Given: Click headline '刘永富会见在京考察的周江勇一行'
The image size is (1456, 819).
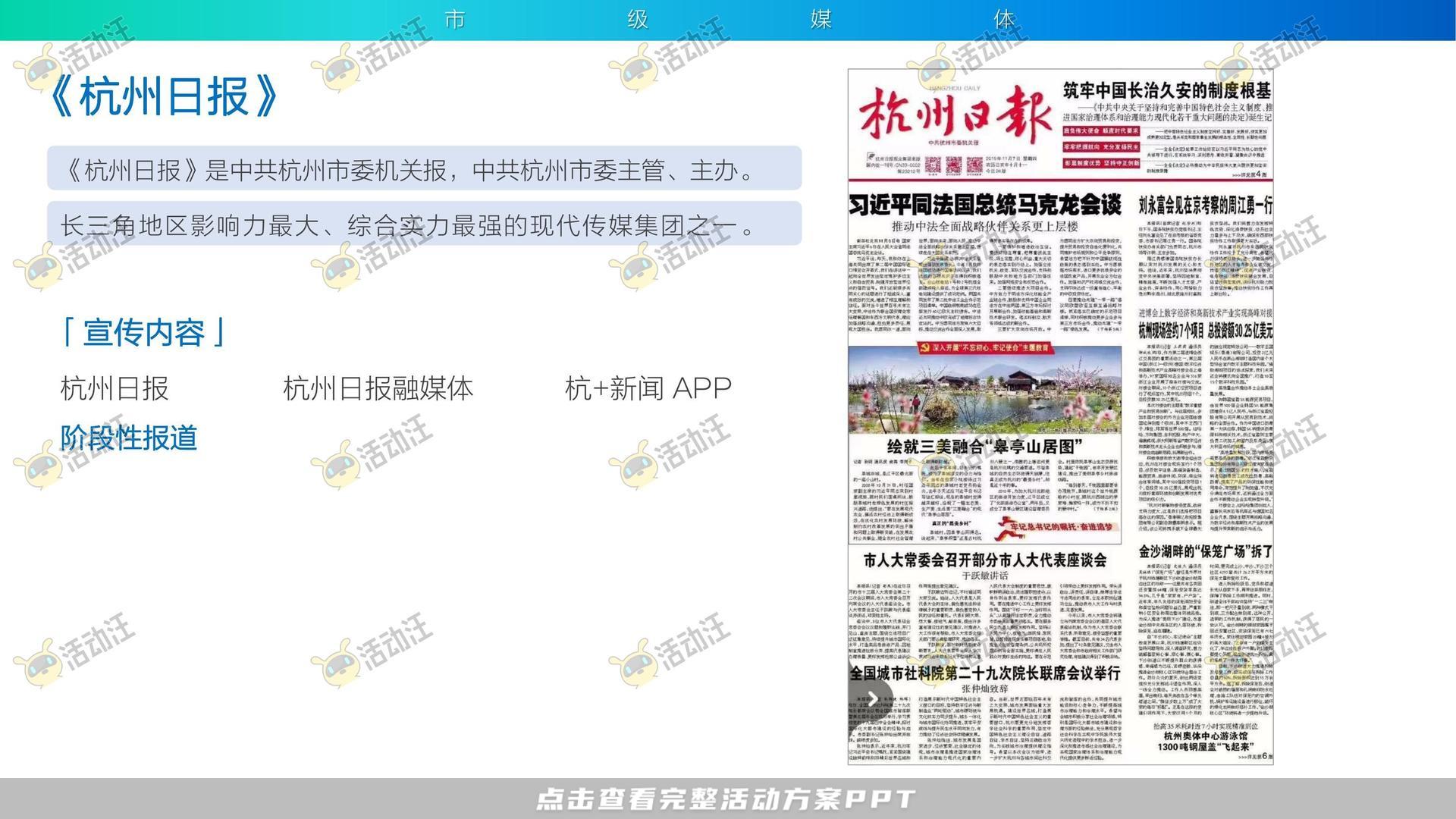Looking at the screenshot, I should pyautogui.click(x=1205, y=205).
